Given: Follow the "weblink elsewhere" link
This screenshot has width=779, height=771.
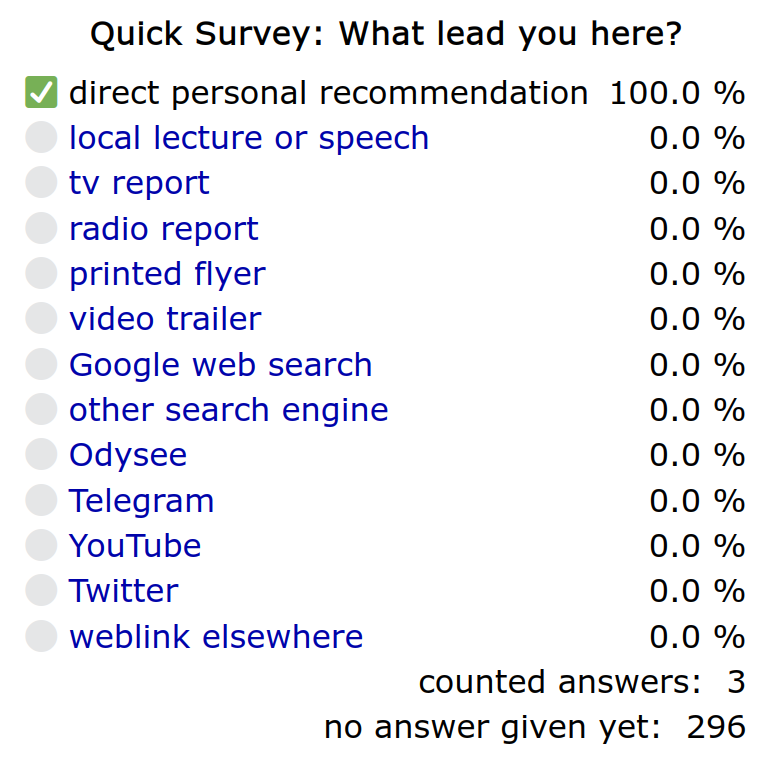Looking at the screenshot, I should coord(216,637).
